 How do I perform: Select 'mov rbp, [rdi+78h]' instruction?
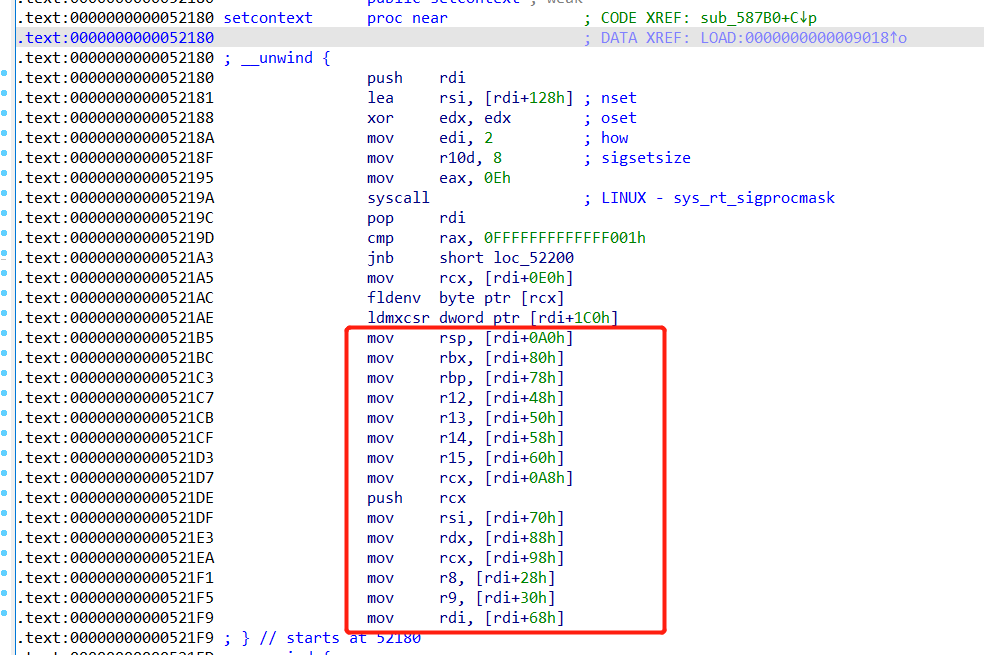point(466,378)
